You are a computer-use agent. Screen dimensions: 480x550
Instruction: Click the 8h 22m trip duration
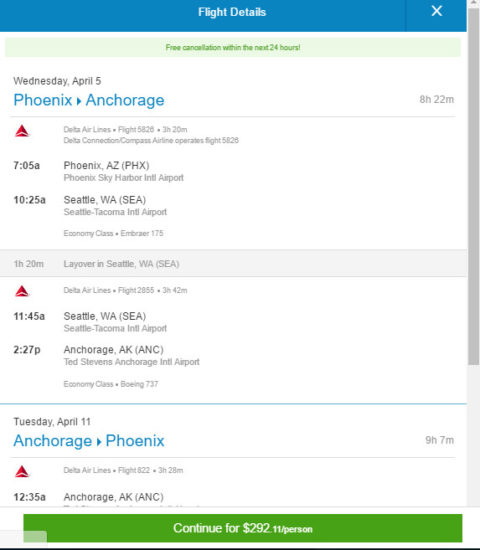[x=436, y=100]
